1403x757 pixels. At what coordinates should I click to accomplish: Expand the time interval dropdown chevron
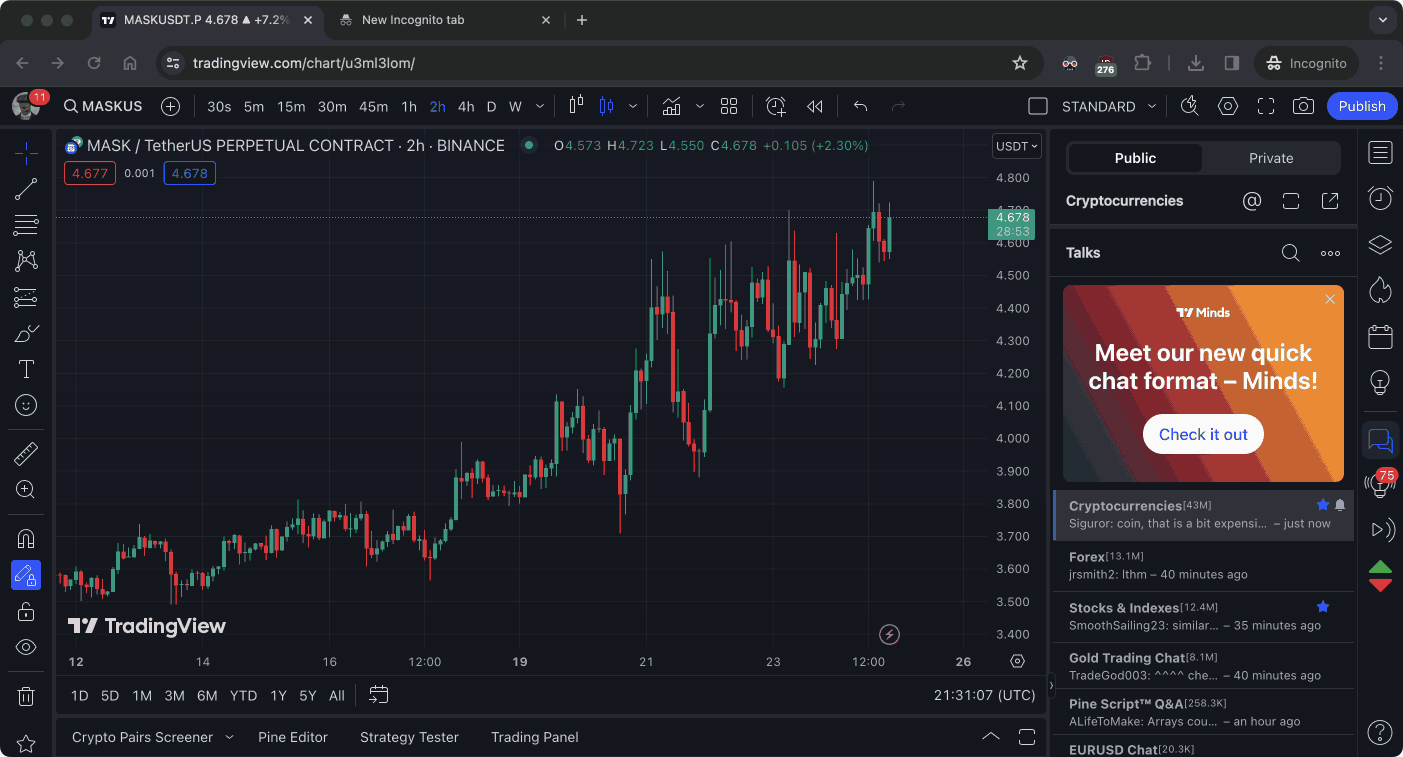pyautogui.click(x=540, y=106)
